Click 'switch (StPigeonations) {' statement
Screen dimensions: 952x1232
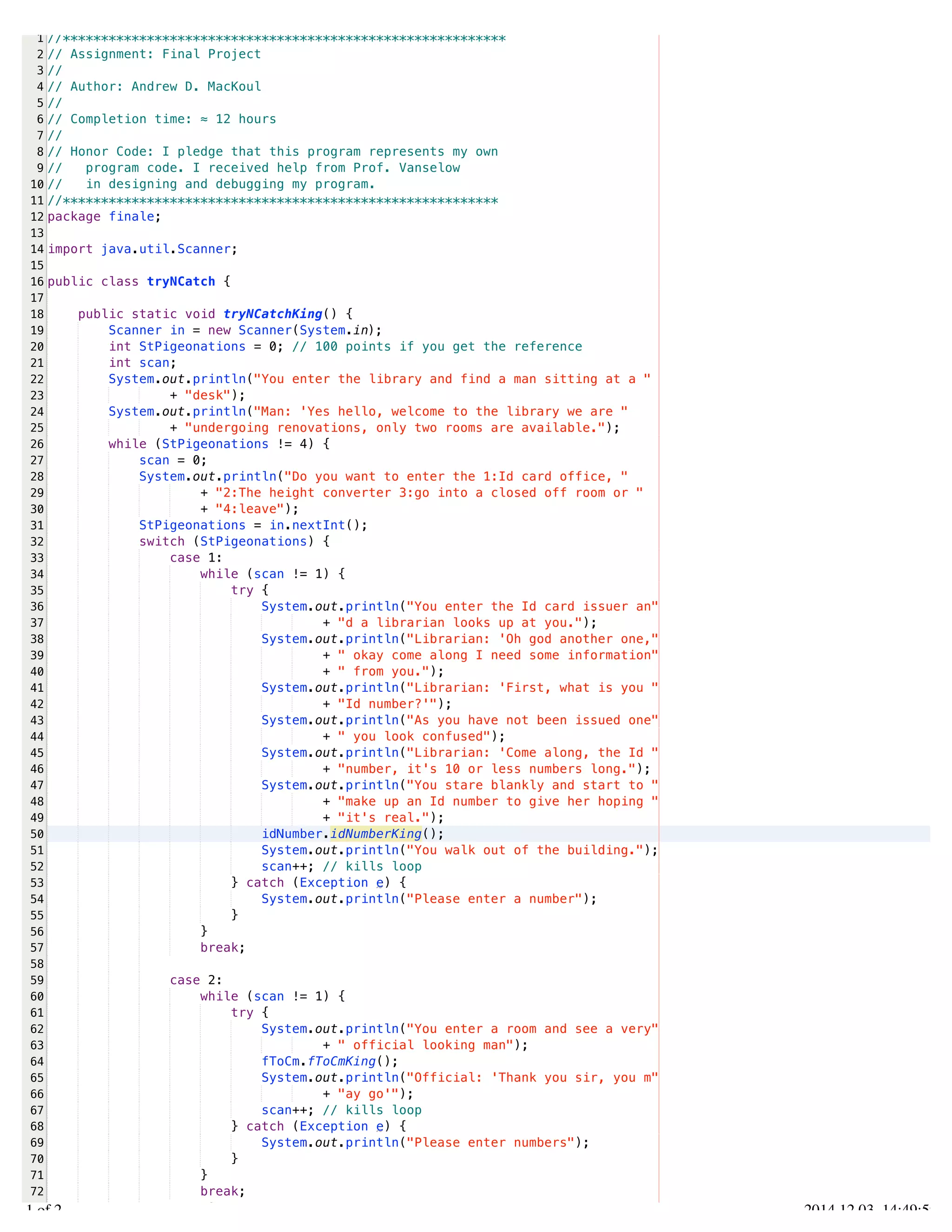click(x=235, y=542)
